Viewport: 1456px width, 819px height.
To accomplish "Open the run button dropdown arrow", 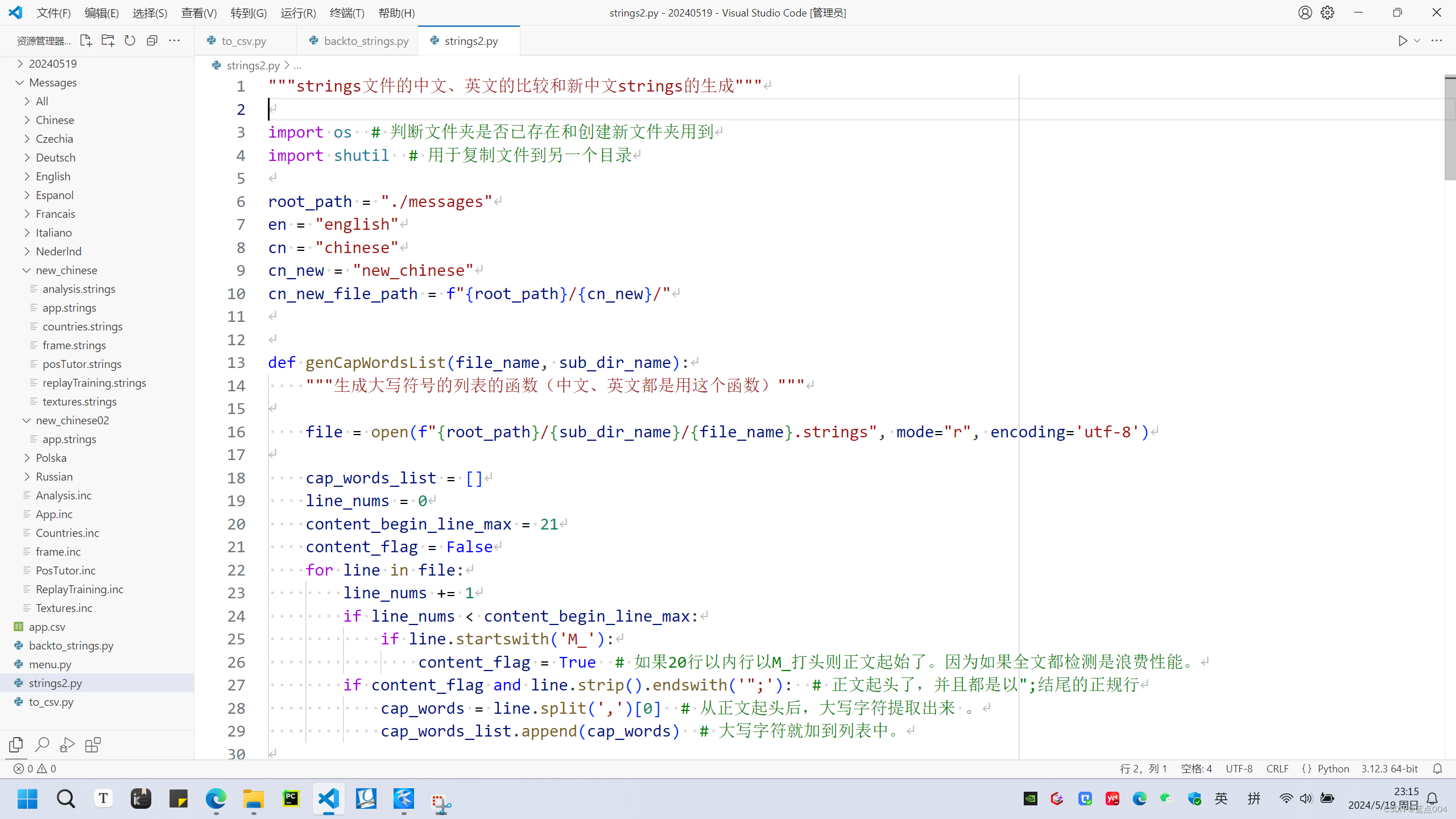I will tap(1417, 40).
